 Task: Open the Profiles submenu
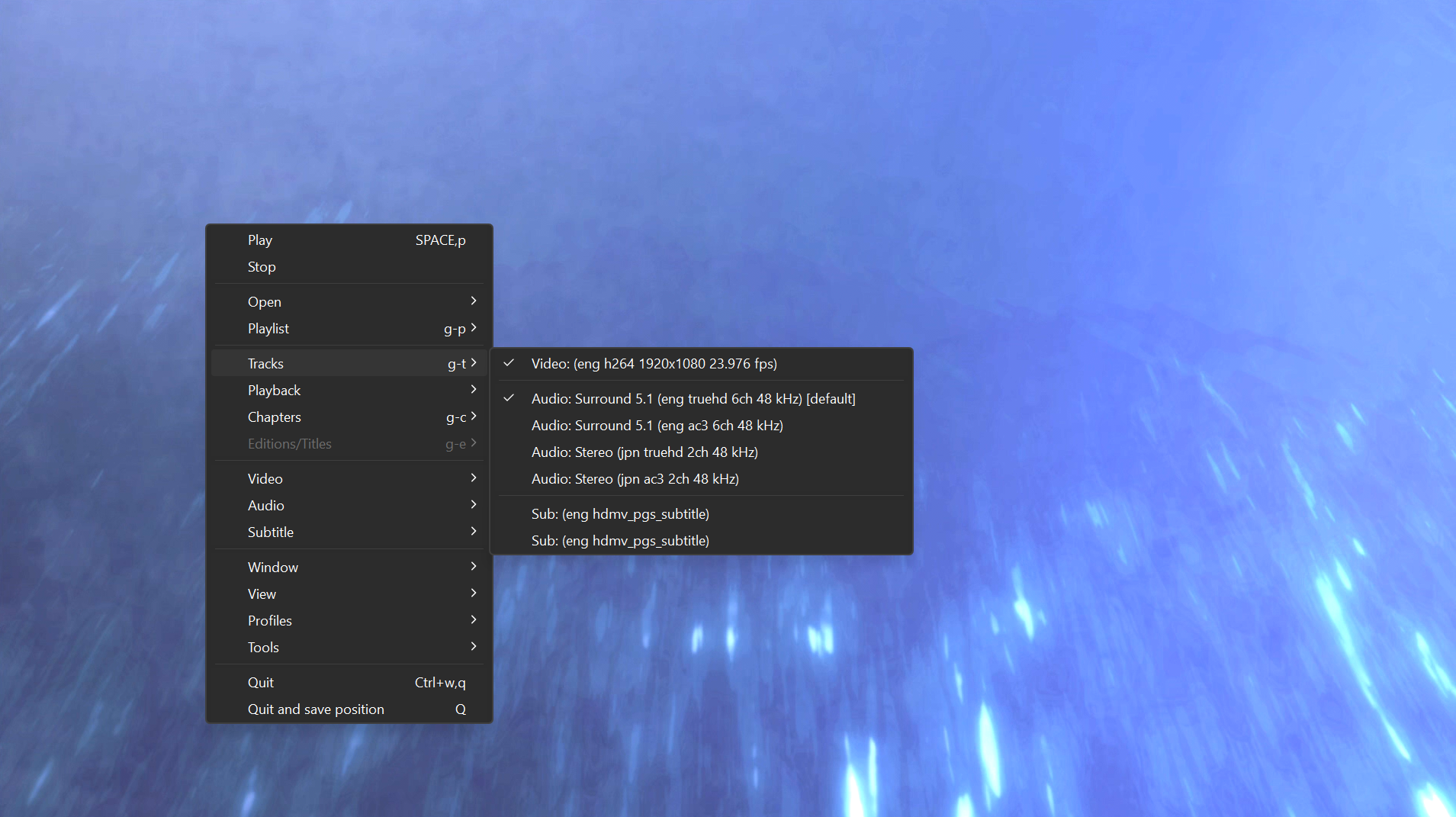(x=349, y=621)
